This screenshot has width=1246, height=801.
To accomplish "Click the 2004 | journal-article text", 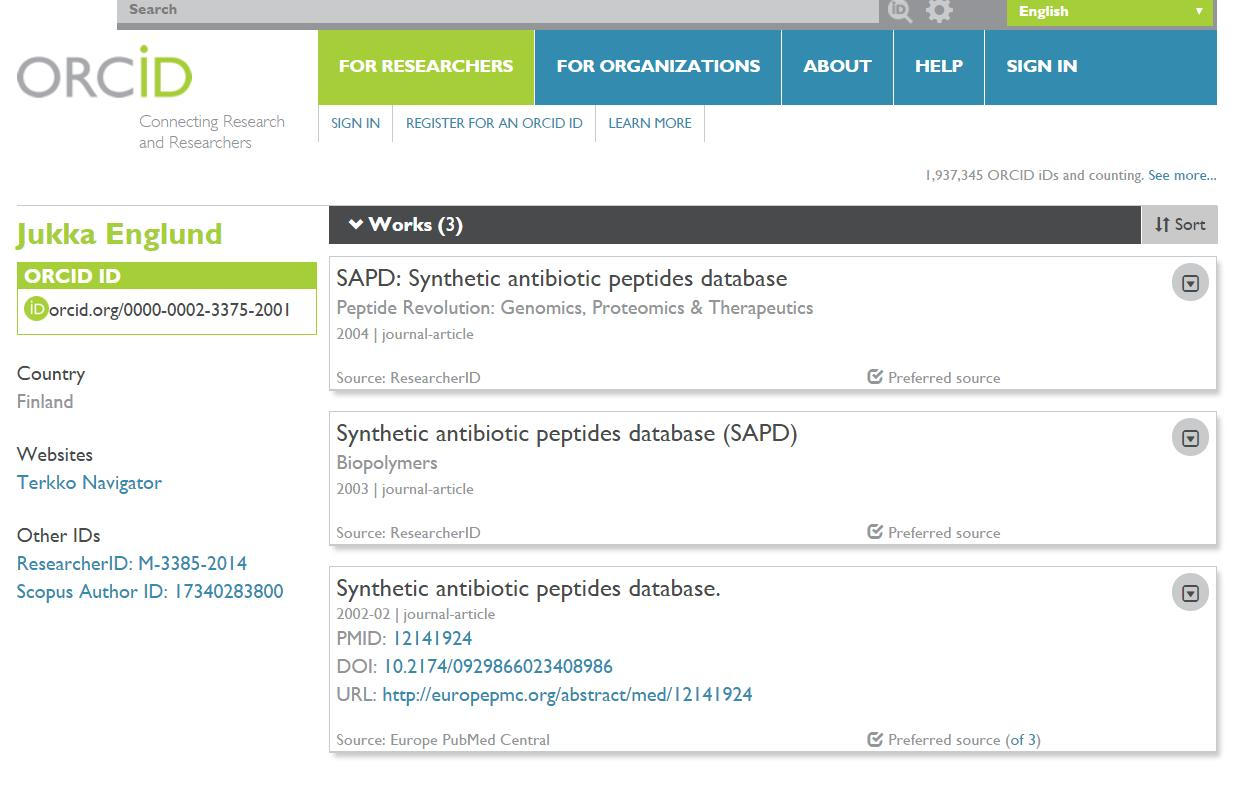I will point(405,334).
